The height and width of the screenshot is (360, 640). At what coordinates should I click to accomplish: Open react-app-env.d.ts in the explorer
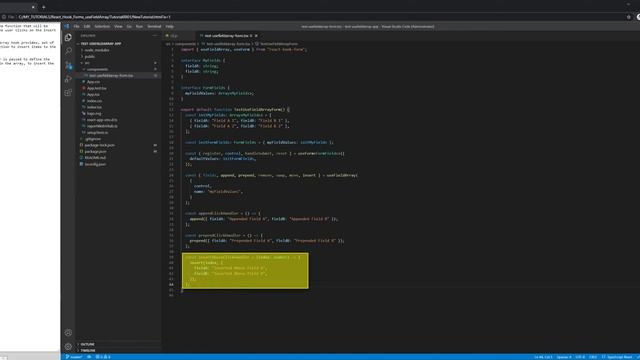click(x=102, y=120)
